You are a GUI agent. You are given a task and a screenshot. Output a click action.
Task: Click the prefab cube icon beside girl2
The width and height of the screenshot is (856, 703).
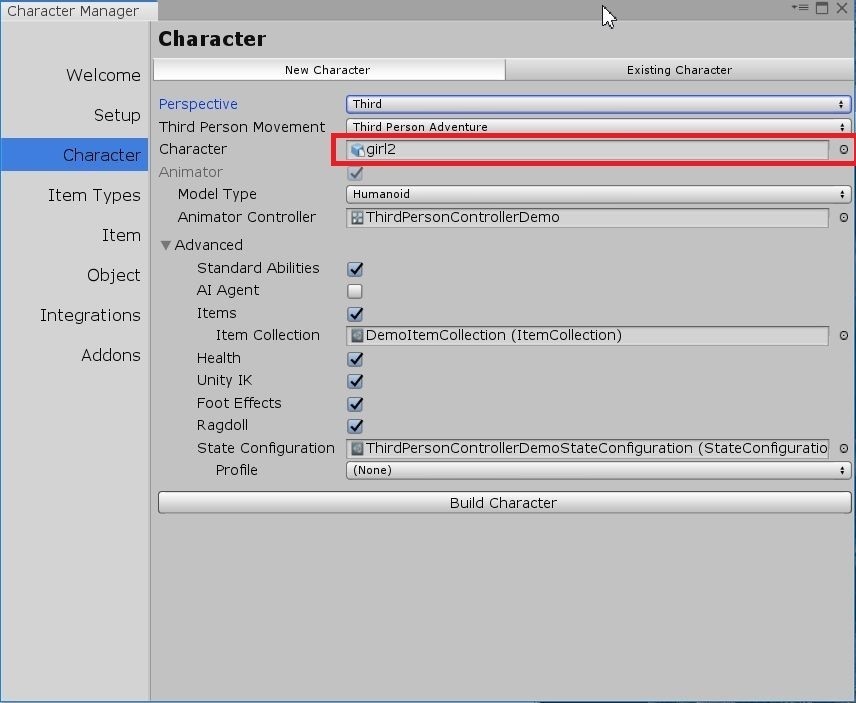[357, 149]
